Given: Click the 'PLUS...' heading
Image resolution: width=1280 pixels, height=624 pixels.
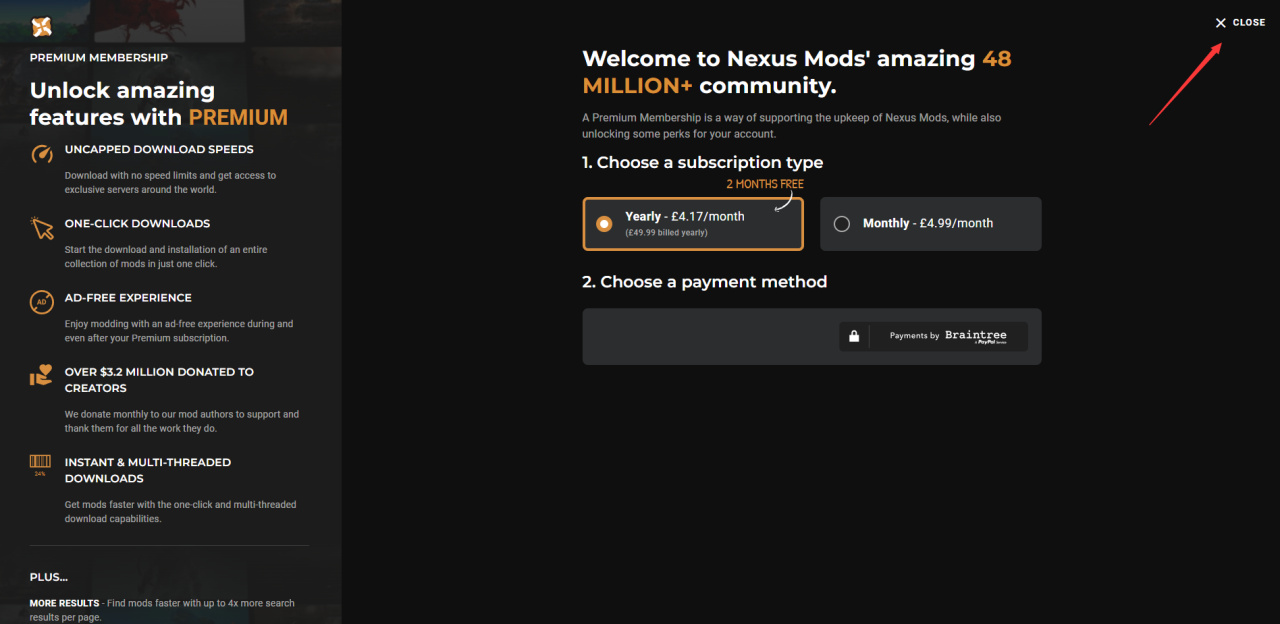Looking at the screenshot, I should point(49,577).
